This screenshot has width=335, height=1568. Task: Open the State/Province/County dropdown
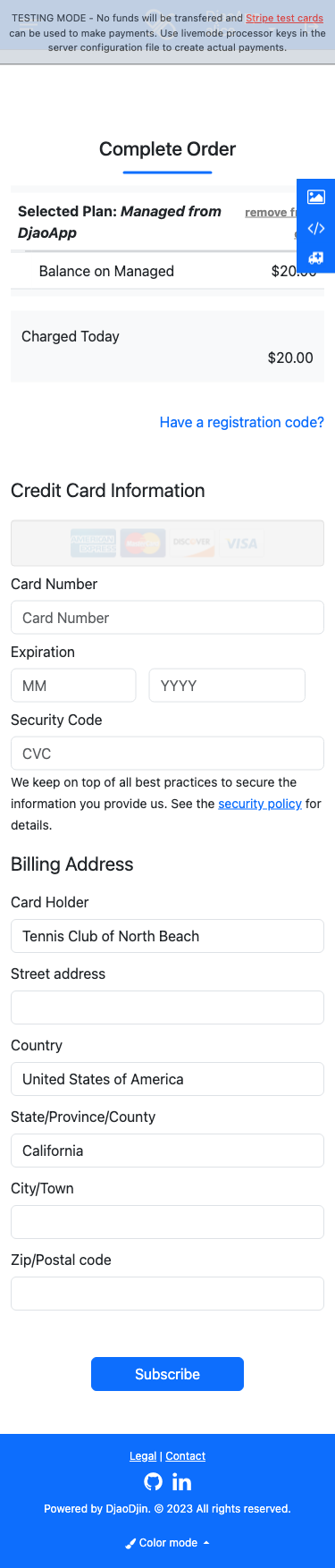coord(167,1151)
